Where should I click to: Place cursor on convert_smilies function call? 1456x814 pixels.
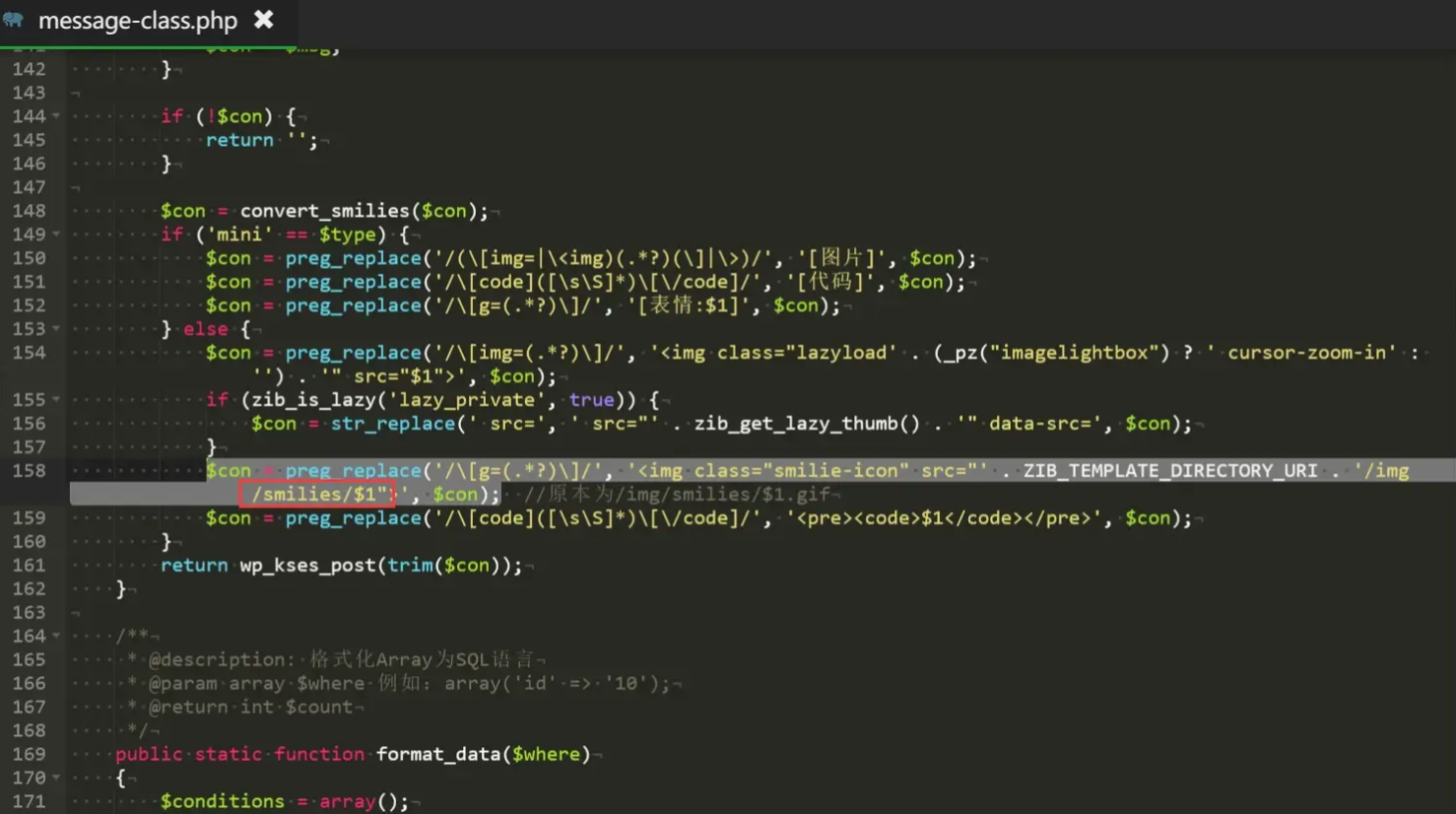324,211
